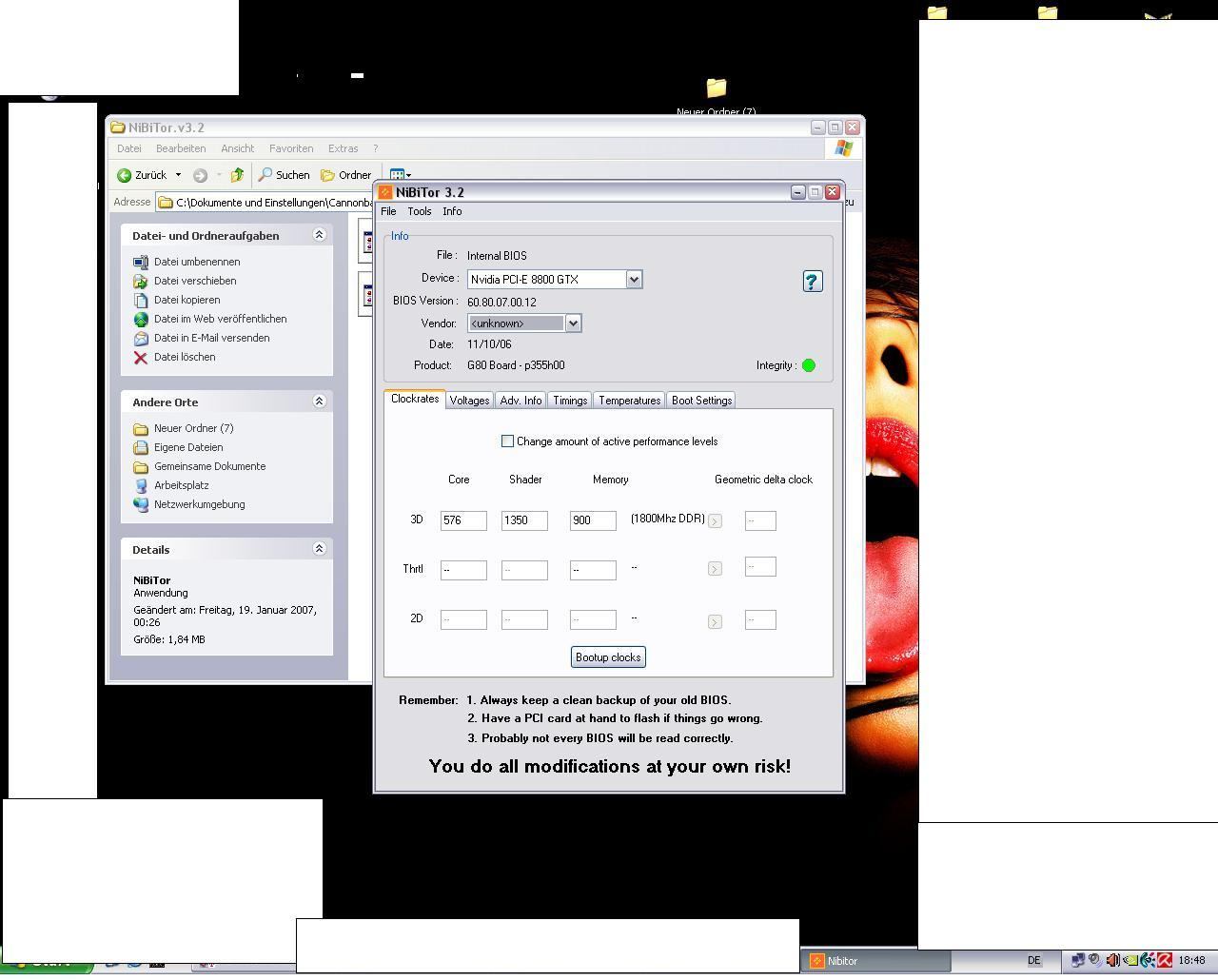
Task: Click the blue question mark help icon
Action: pyautogui.click(x=812, y=281)
